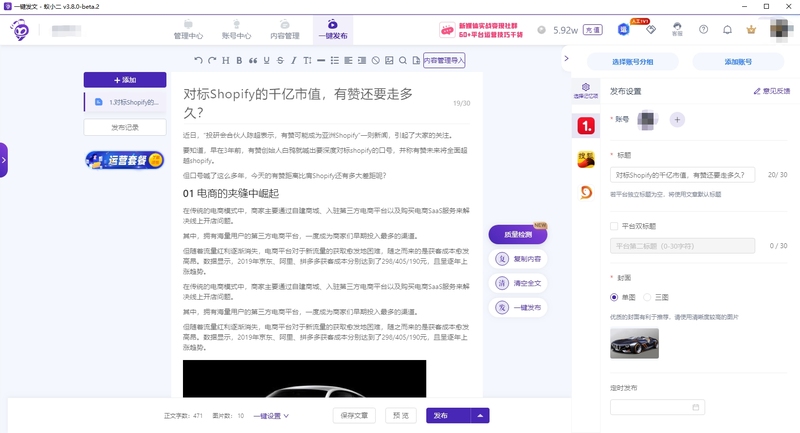Open the 内容管理 tab
800x433 pixels.
(285, 30)
